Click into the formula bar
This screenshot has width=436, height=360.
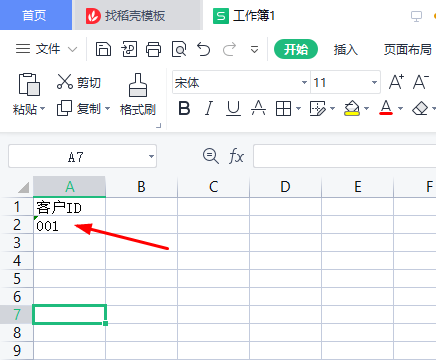coord(345,156)
